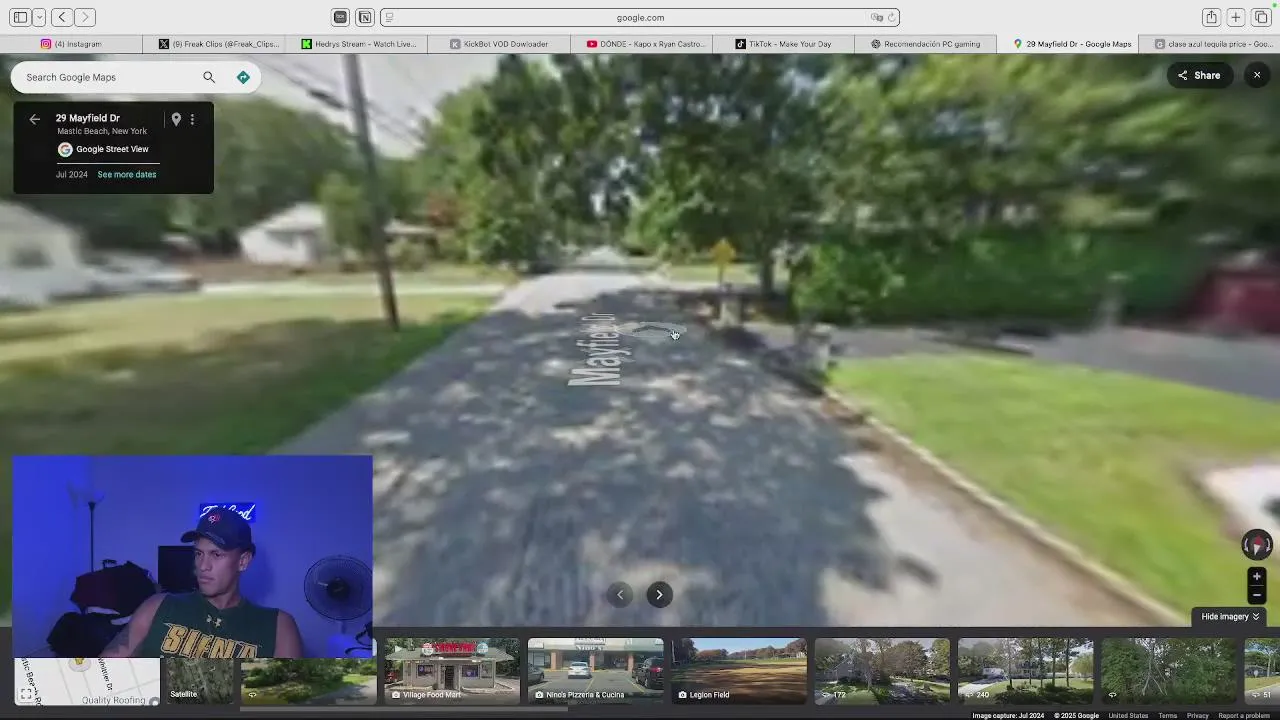Open the Village Food Mart photo
This screenshot has height=720, width=1280.
(x=452, y=671)
